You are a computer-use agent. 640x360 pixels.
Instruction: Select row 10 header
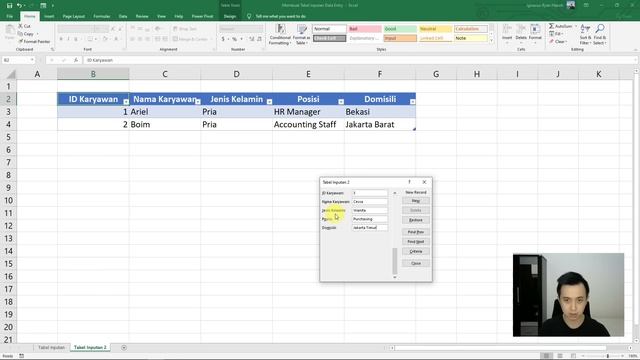click(x=8, y=200)
